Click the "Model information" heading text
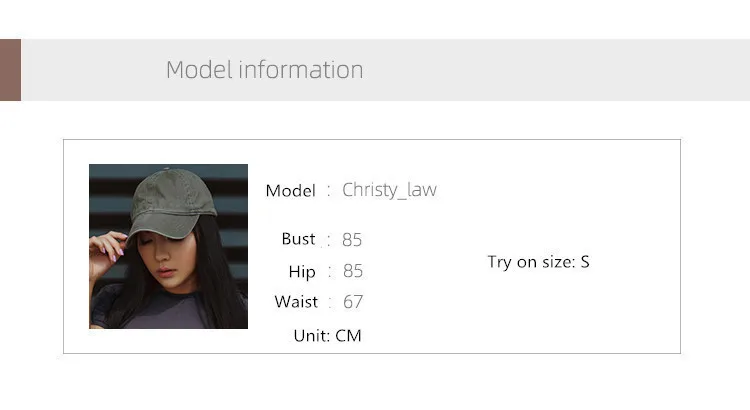The image size is (750, 410). [x=264, y=70]
